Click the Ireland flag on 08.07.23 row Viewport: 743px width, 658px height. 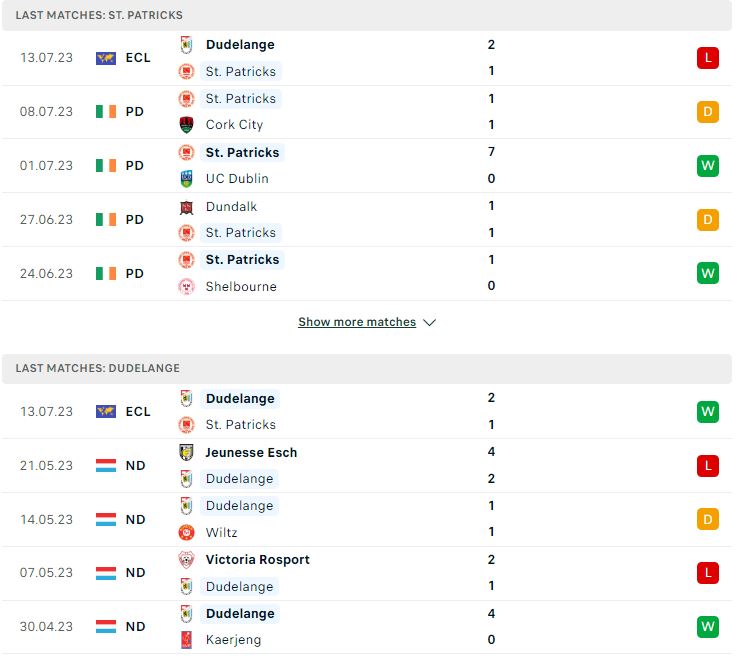click(x=106, y=112)
